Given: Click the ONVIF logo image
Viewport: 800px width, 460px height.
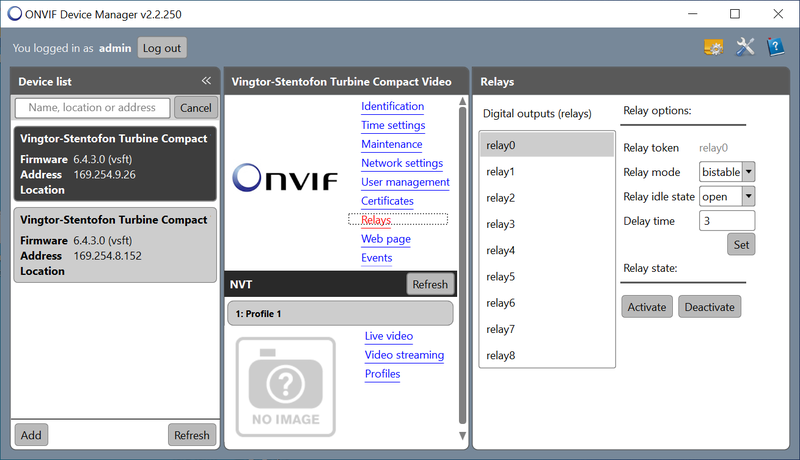Looking at the screenshot, I should (285, 180).
